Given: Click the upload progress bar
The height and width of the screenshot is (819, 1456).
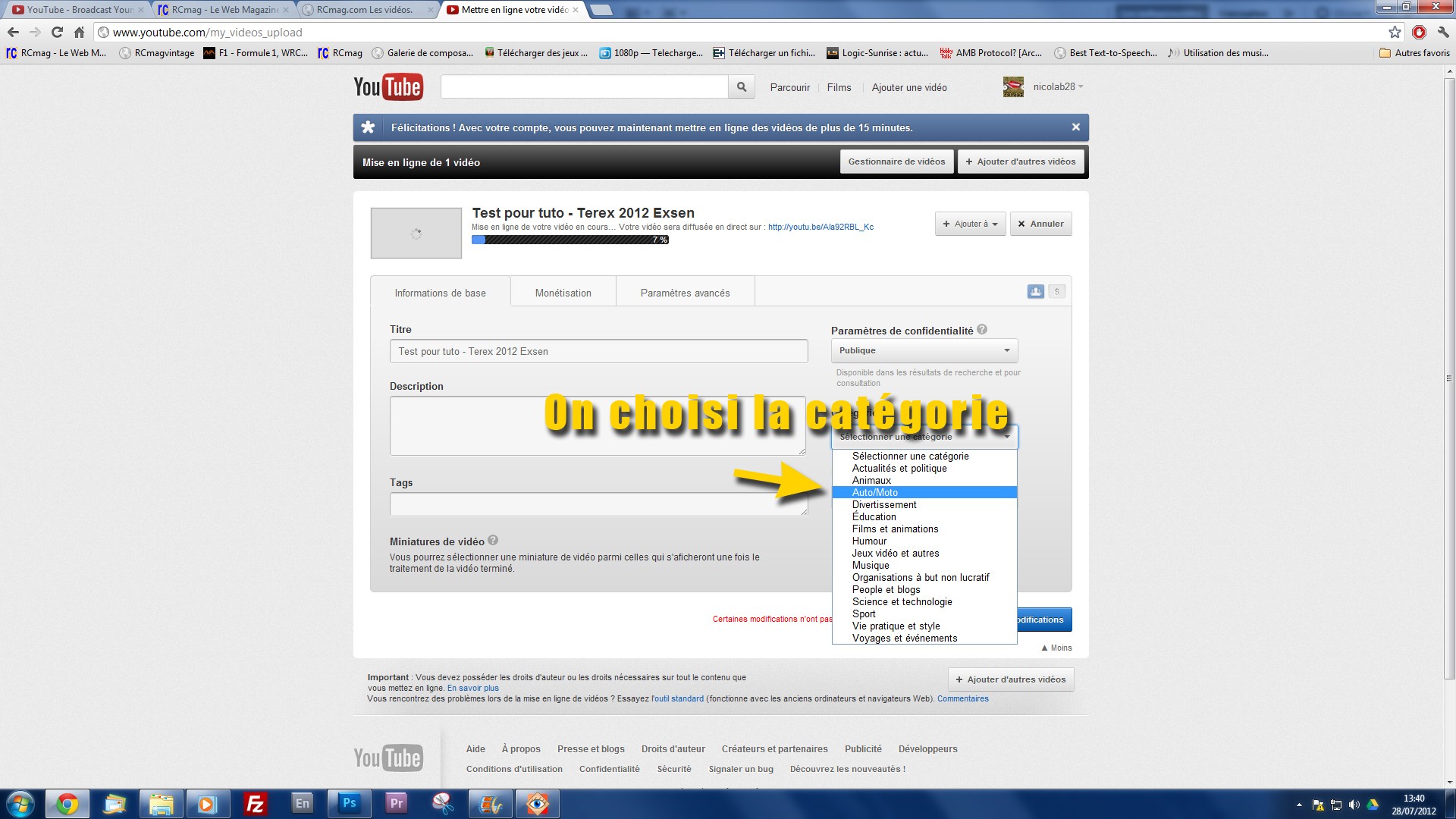Looking at the screenshot, I should (x=570, y=240).
